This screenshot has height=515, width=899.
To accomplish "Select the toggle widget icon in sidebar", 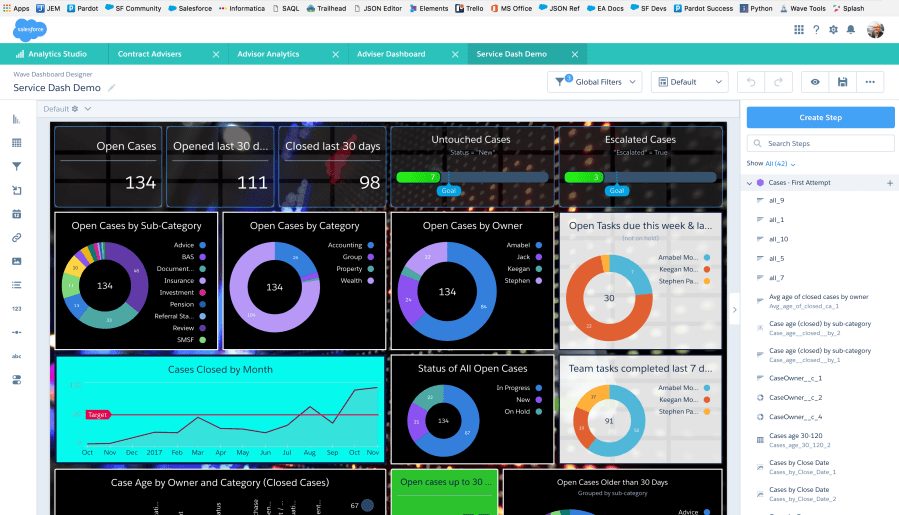I will (17, 380).
